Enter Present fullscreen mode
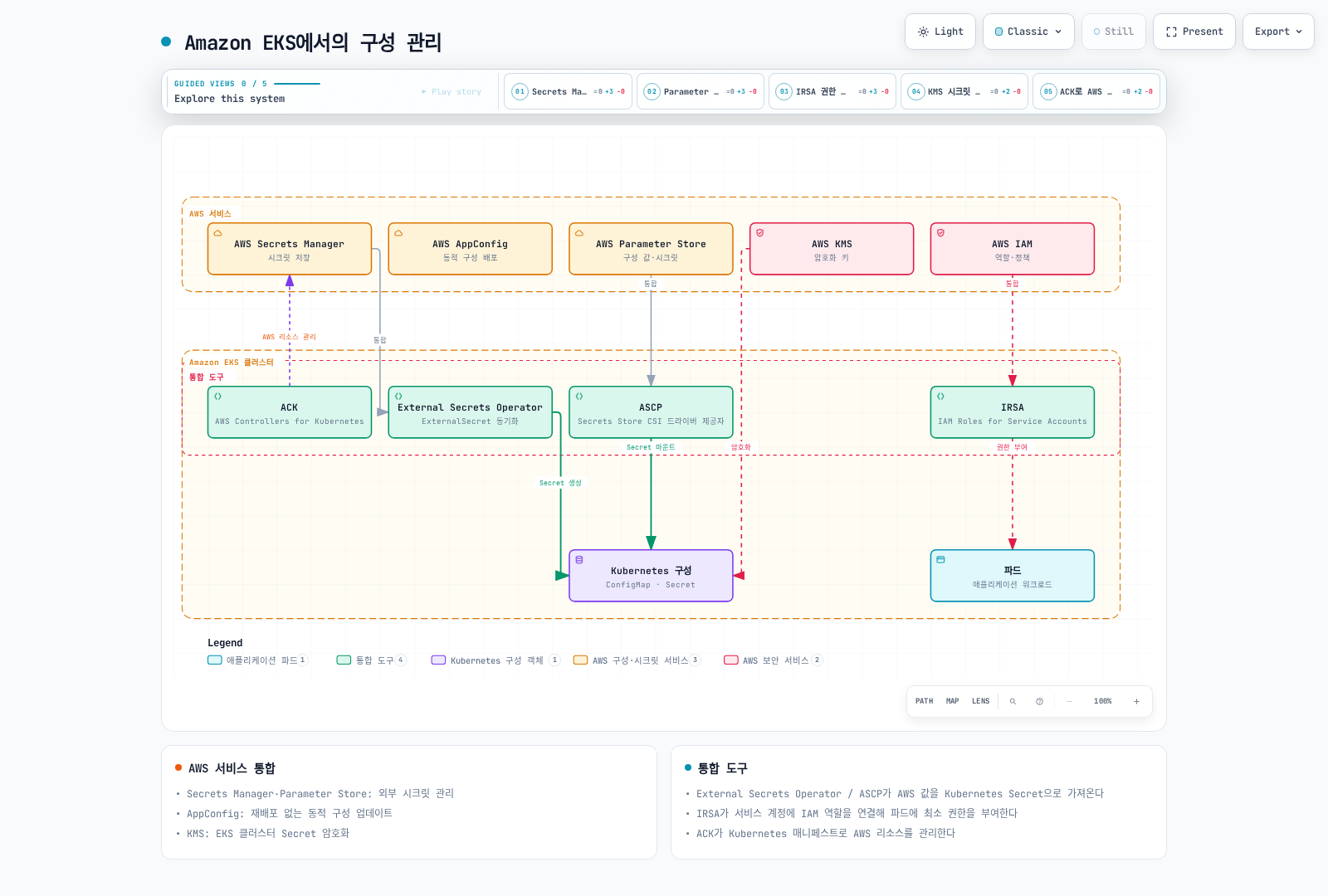 (1194, 32)
